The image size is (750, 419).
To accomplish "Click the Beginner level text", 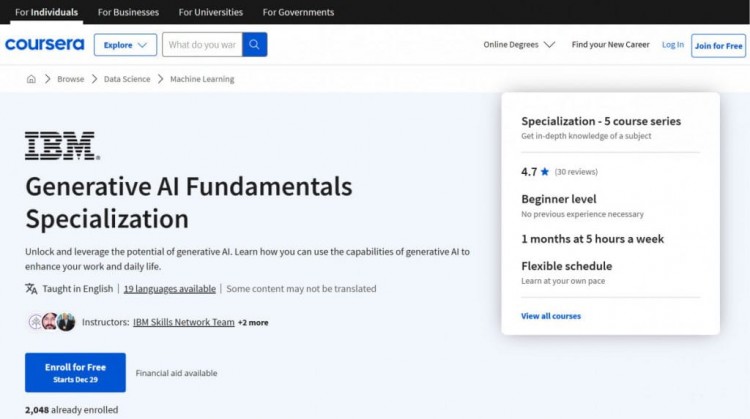I will pos(559,199).
